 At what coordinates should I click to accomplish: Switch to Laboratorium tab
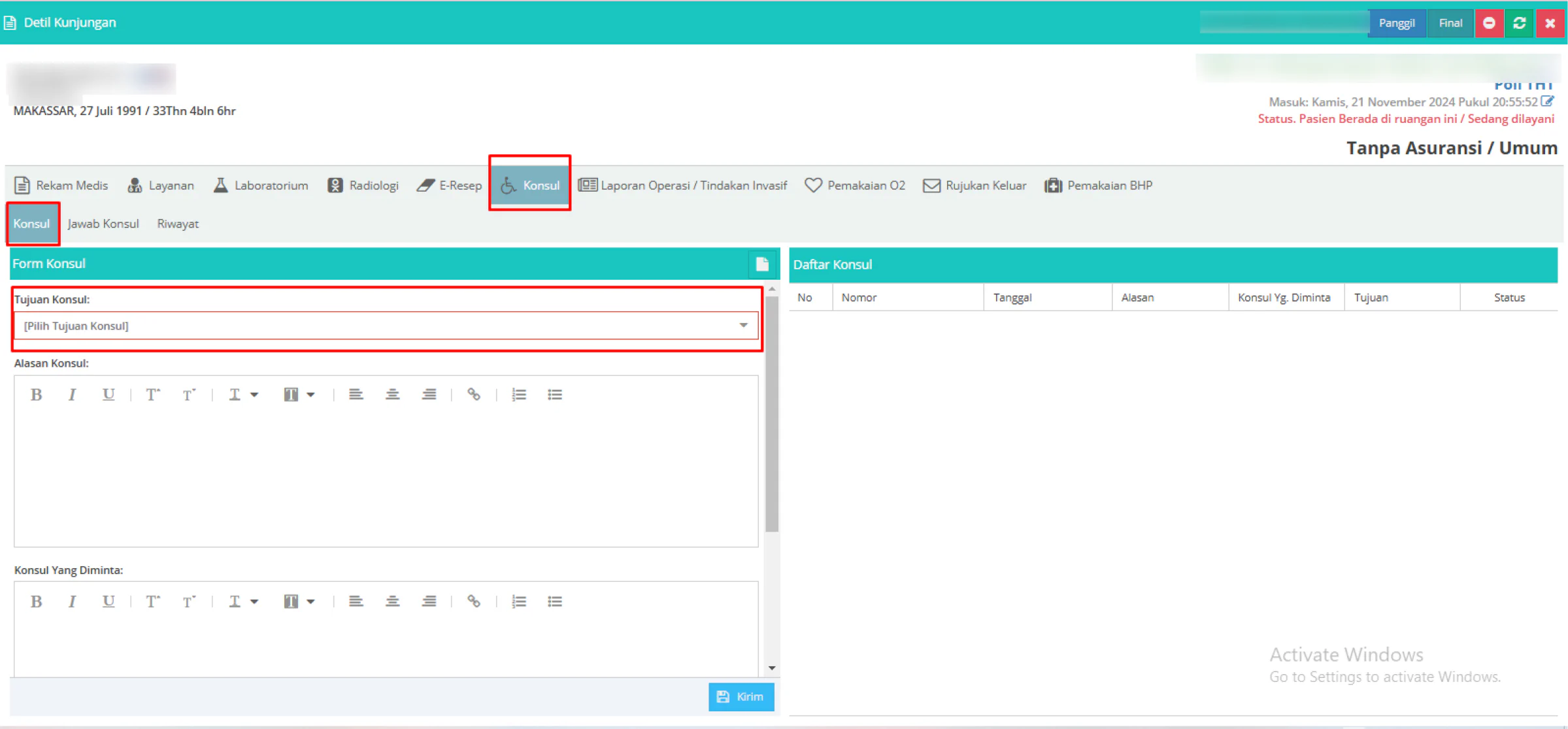261,186
